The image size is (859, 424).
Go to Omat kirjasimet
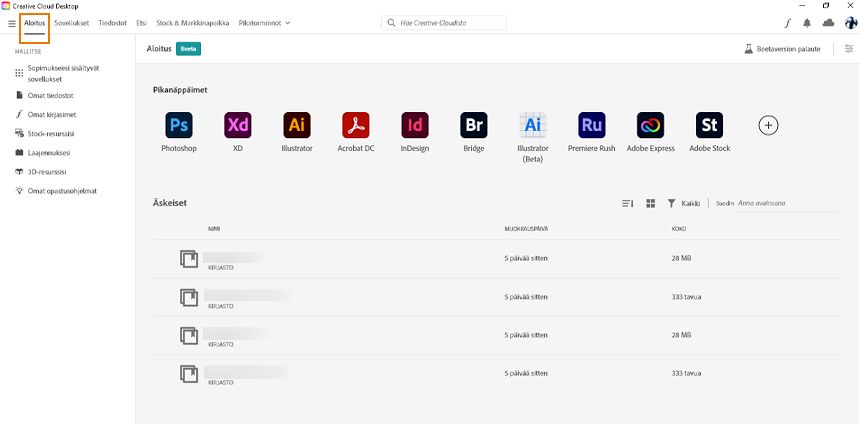pos(45,115)
